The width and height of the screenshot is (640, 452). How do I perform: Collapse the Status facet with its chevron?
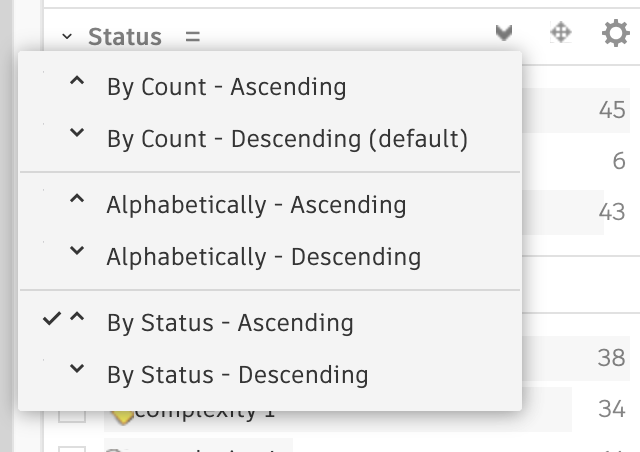[67, 37]
